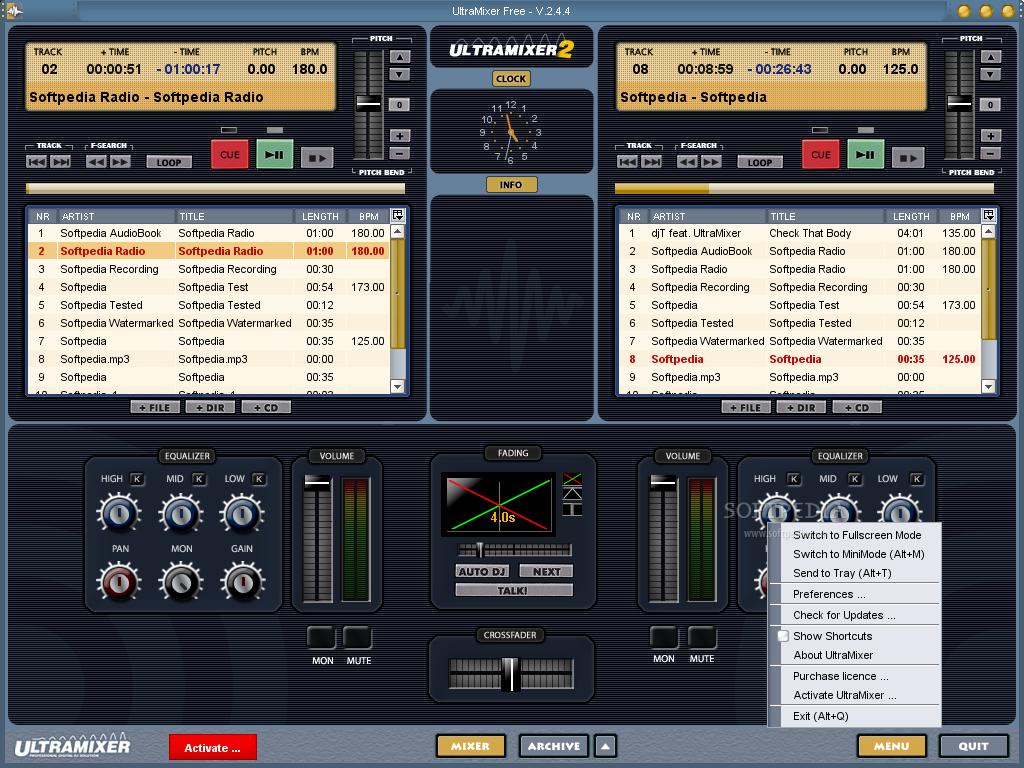This screenshot has height=768, width=1024.
Task: Click the AUTO DJ button
Action: pyautogui.click(x=482, y=571)
